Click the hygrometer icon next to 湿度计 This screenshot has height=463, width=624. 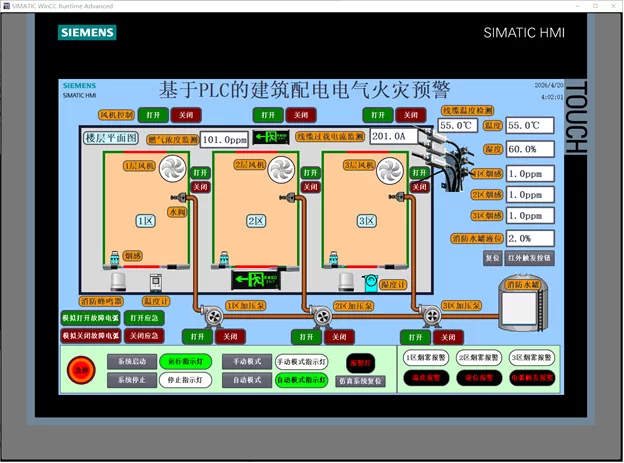pyautogui.click(x=371, y=283)
